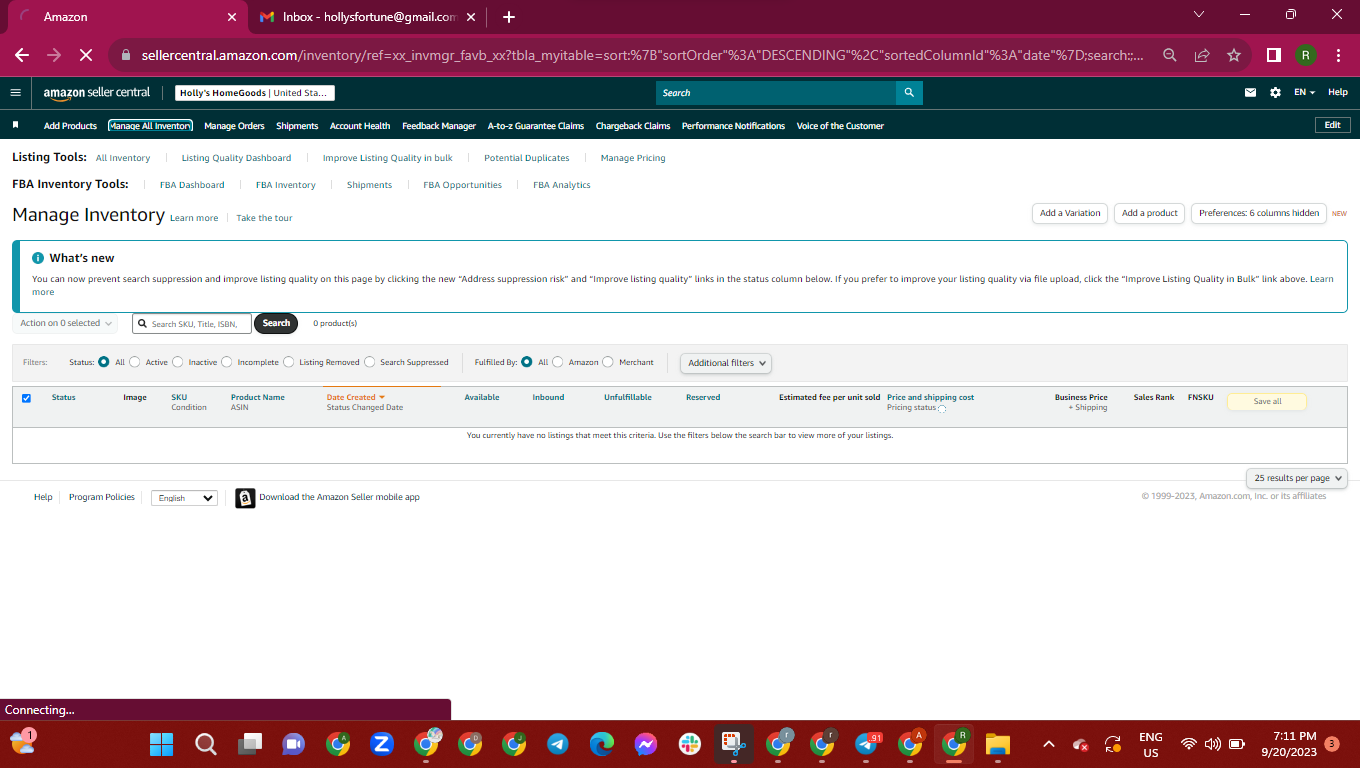The width and height of the screenshot is (1360, 768).
Task: Open Messenger from the taskbar
Action: point(646,744)
